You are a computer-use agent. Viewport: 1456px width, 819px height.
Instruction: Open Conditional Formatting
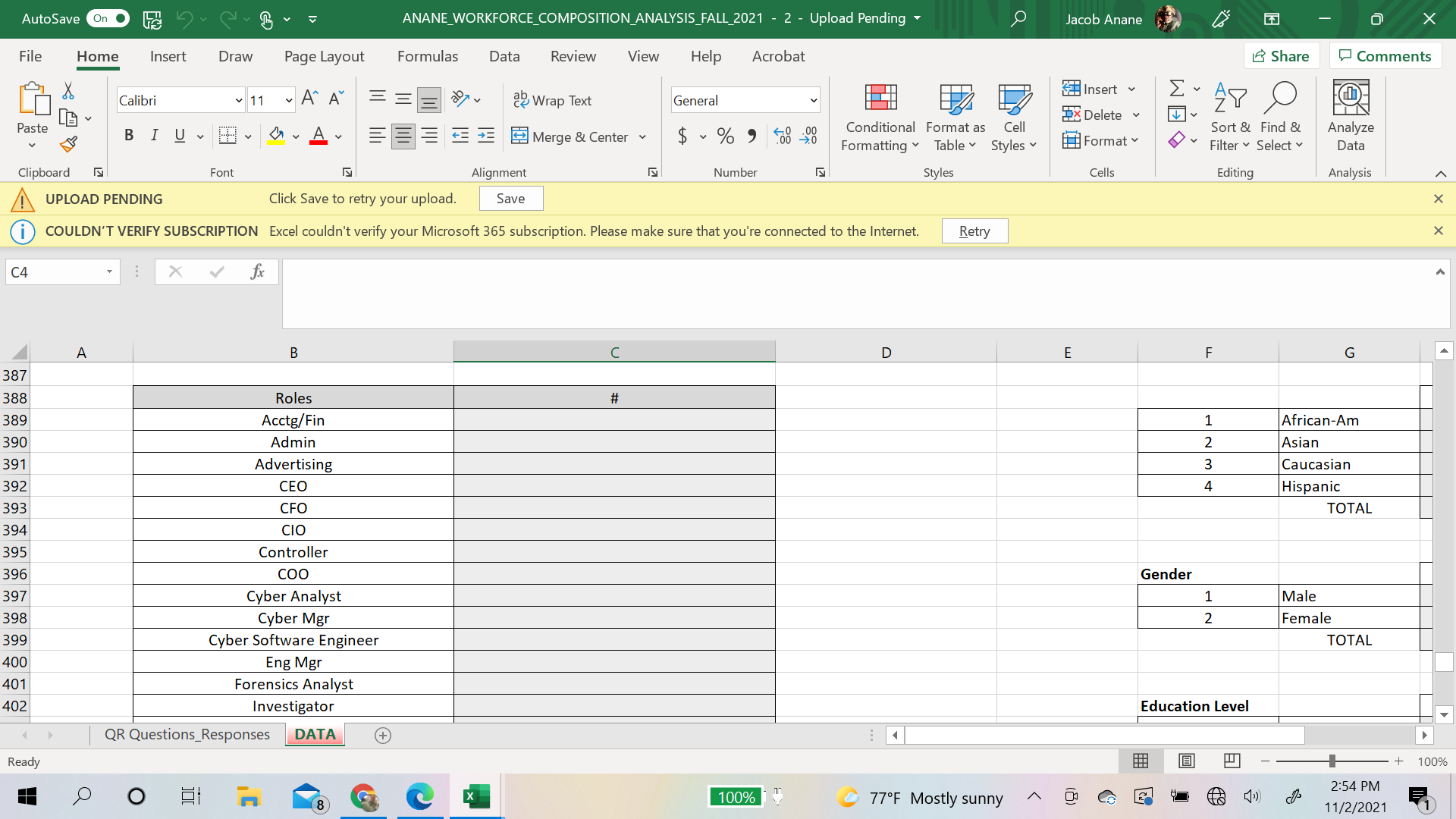(879, 117)
